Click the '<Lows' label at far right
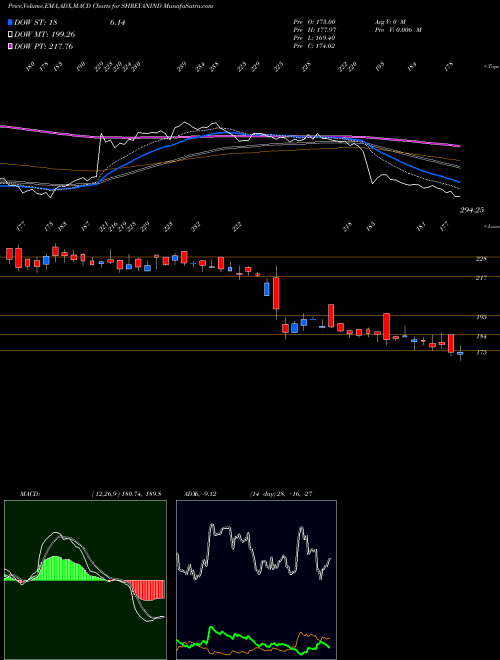500x660 pixels. pyautogui.click(x=492, y=226)
